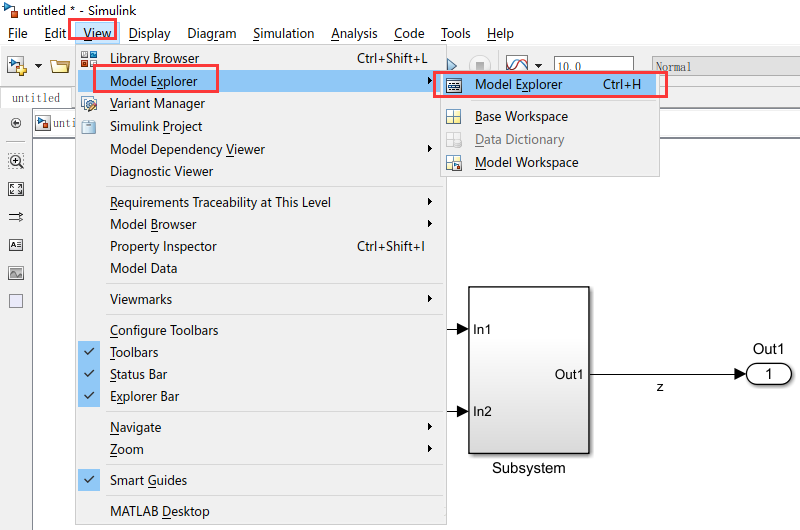Screen dimensions: 800x530
Task: Click the simulation stop time field
Action: coord(593,66)
